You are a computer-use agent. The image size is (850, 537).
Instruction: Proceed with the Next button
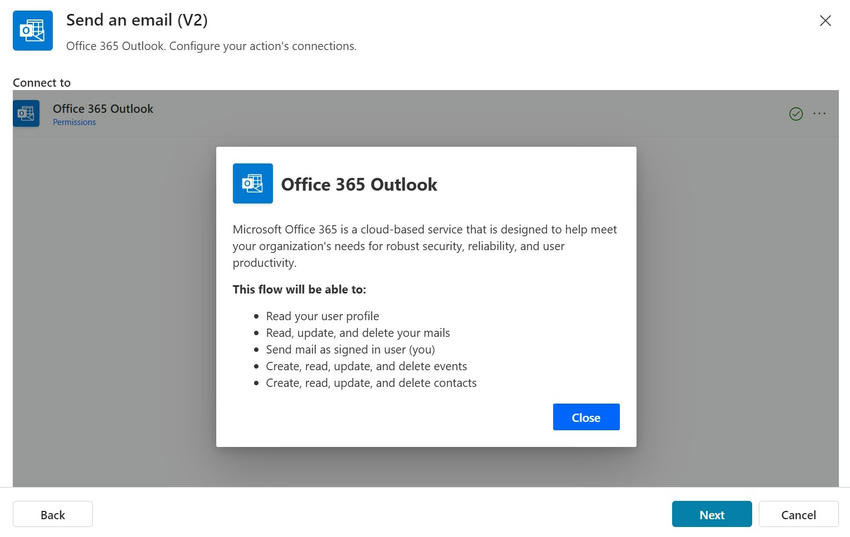(711, 514)
